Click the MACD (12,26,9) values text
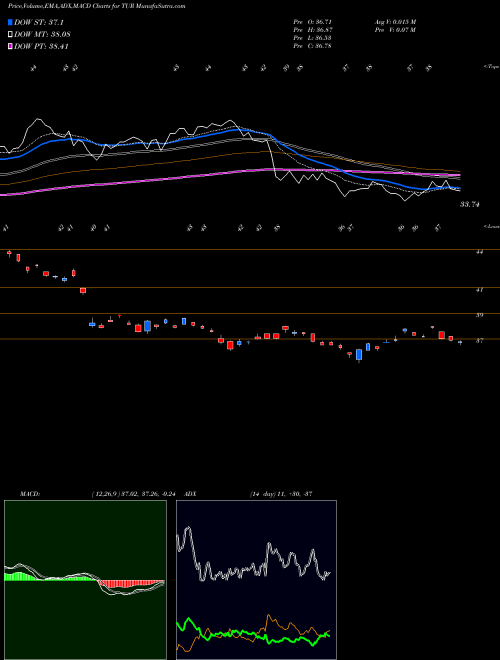The image size is (500, 660). (133, 494)
